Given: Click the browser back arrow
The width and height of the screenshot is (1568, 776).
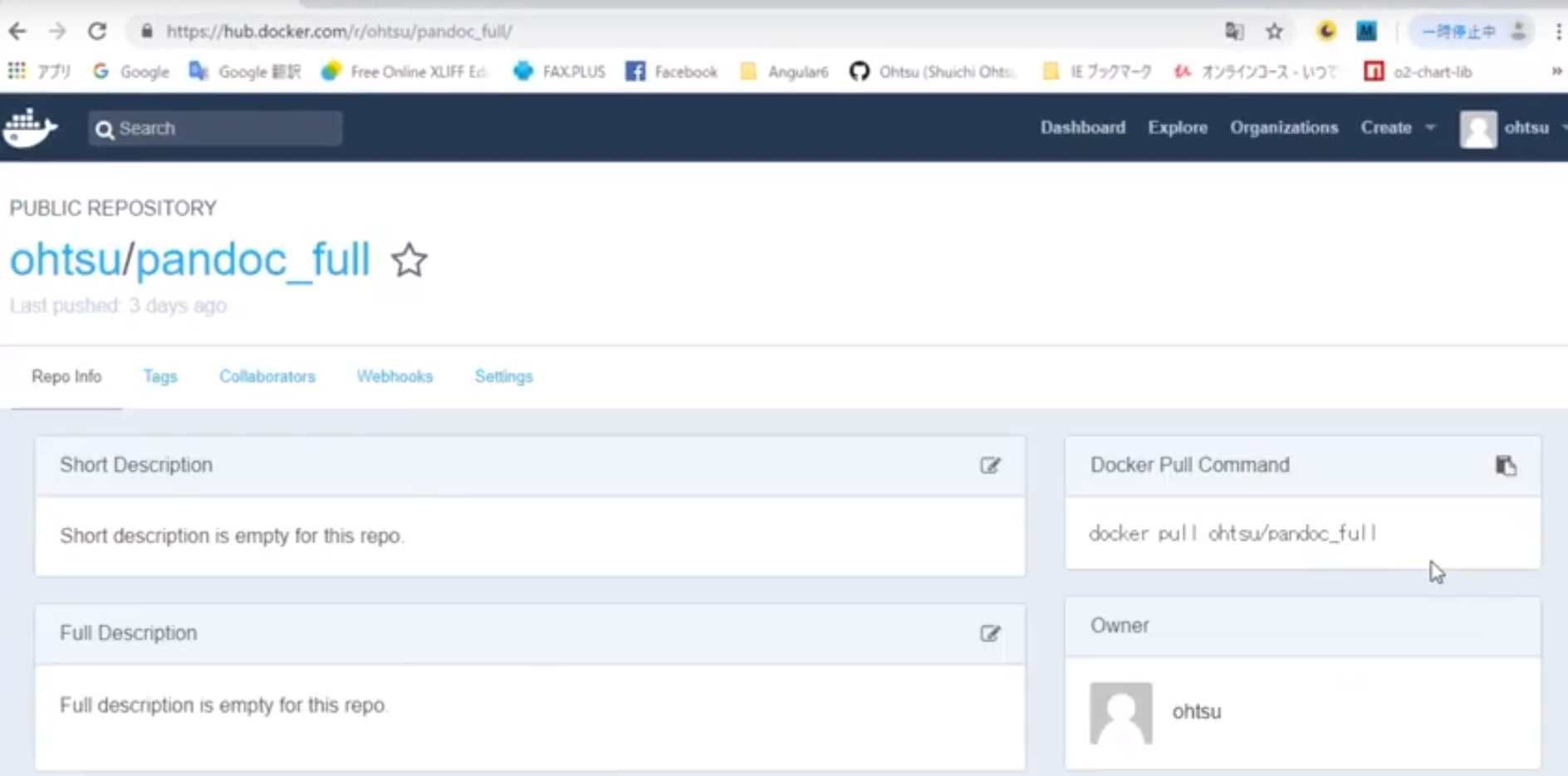Looking at the screenshot, I should [17, 32].
